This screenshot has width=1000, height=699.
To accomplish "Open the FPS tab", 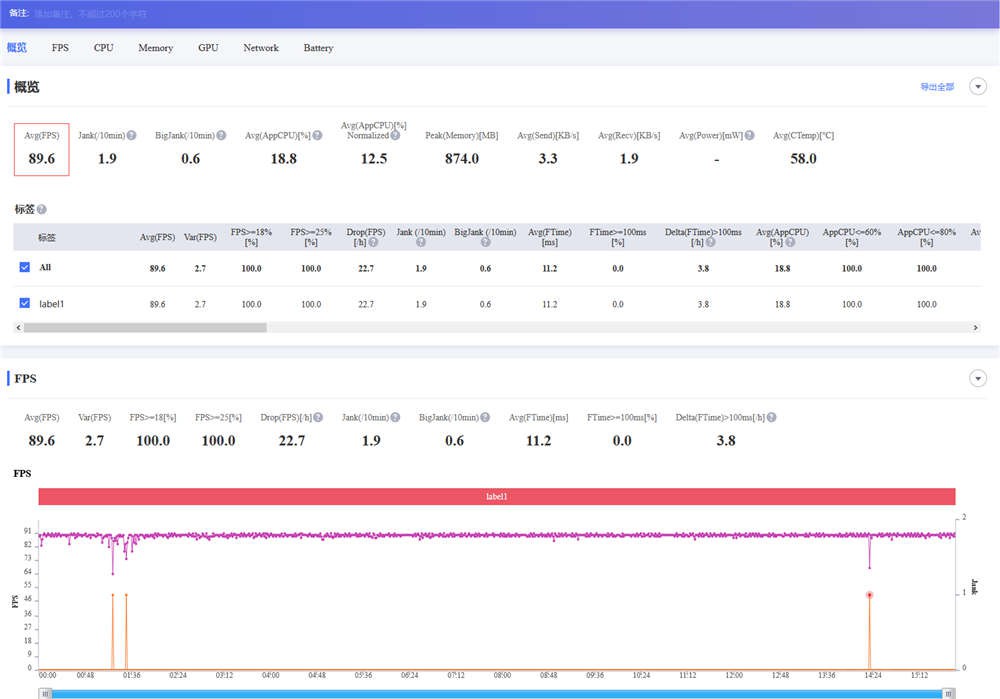I will (x=60, y=47).
